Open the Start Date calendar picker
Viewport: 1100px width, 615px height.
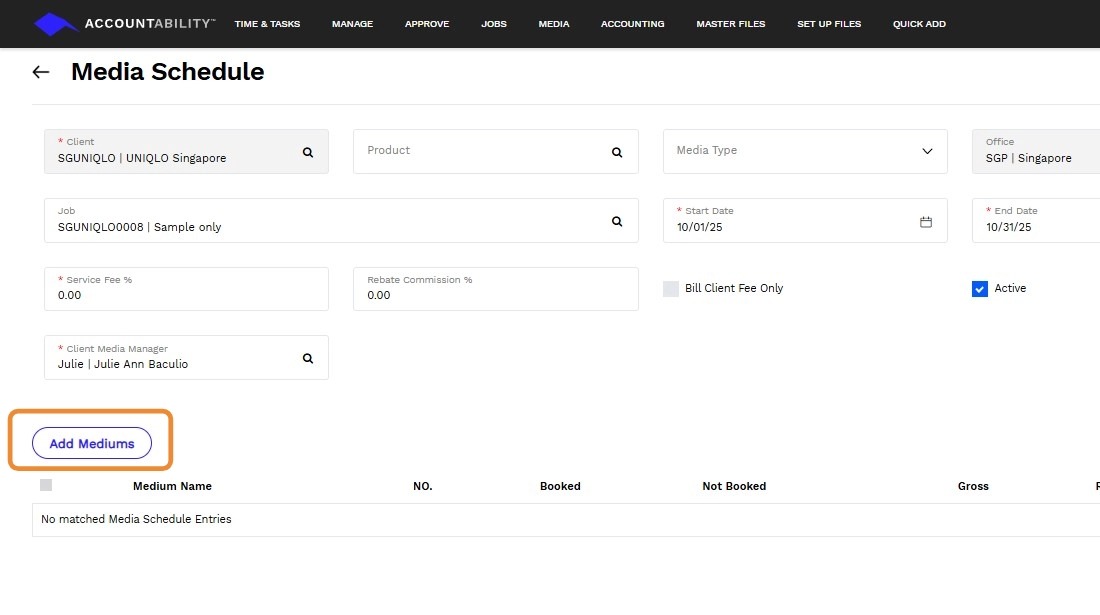point(926,221)
